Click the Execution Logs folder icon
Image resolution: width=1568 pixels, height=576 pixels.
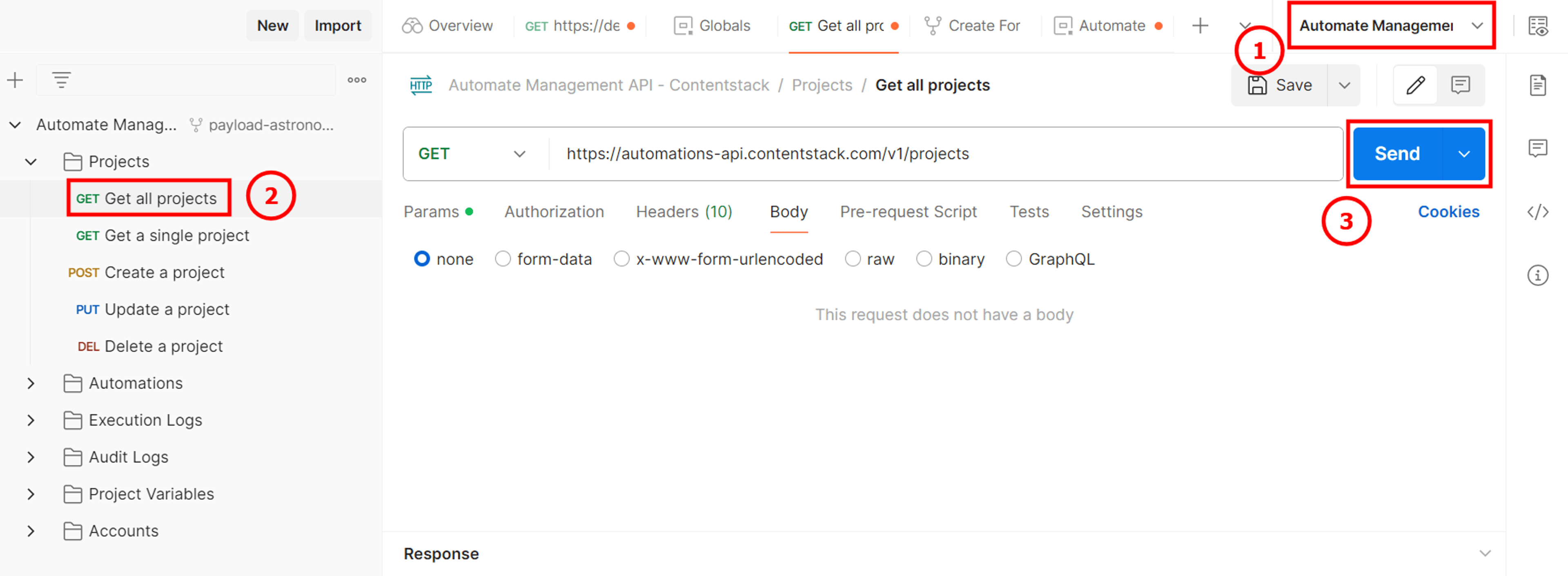[x=72, y=420]
